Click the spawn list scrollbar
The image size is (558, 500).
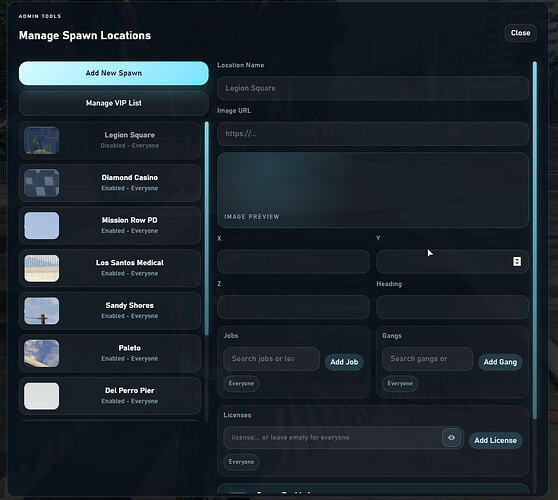click(x=206, y=228)
